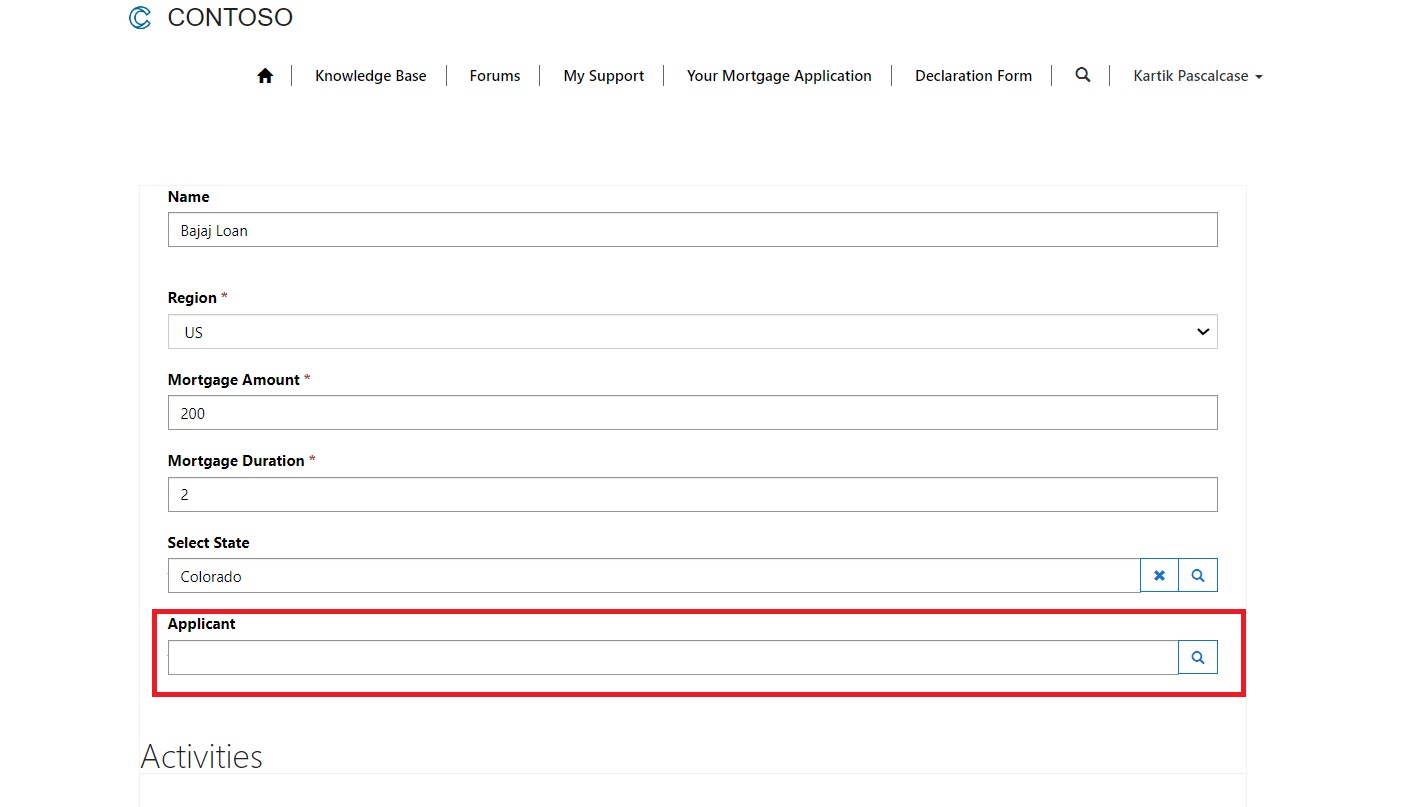Screen dimensions: 1411x807
Task: Open My Support page
Action: click(x=603, y=76)
